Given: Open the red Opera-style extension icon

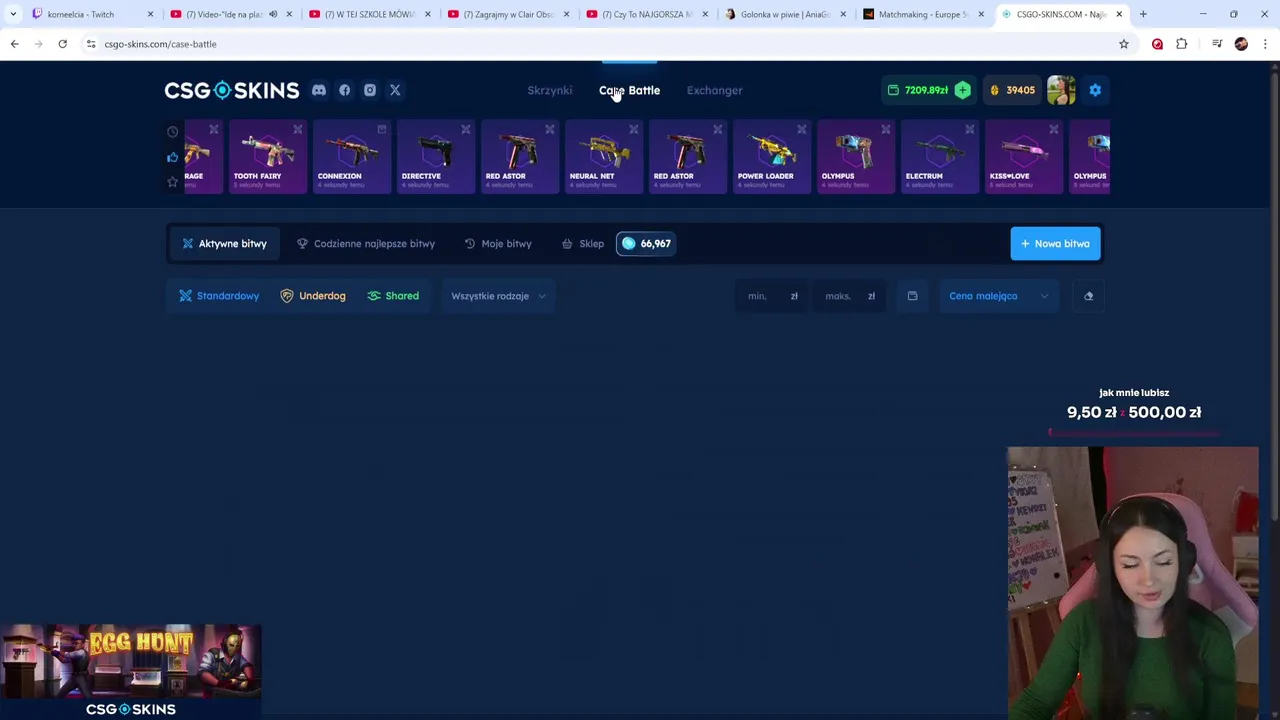Looking at the screenshot, I should [1157, 44].
